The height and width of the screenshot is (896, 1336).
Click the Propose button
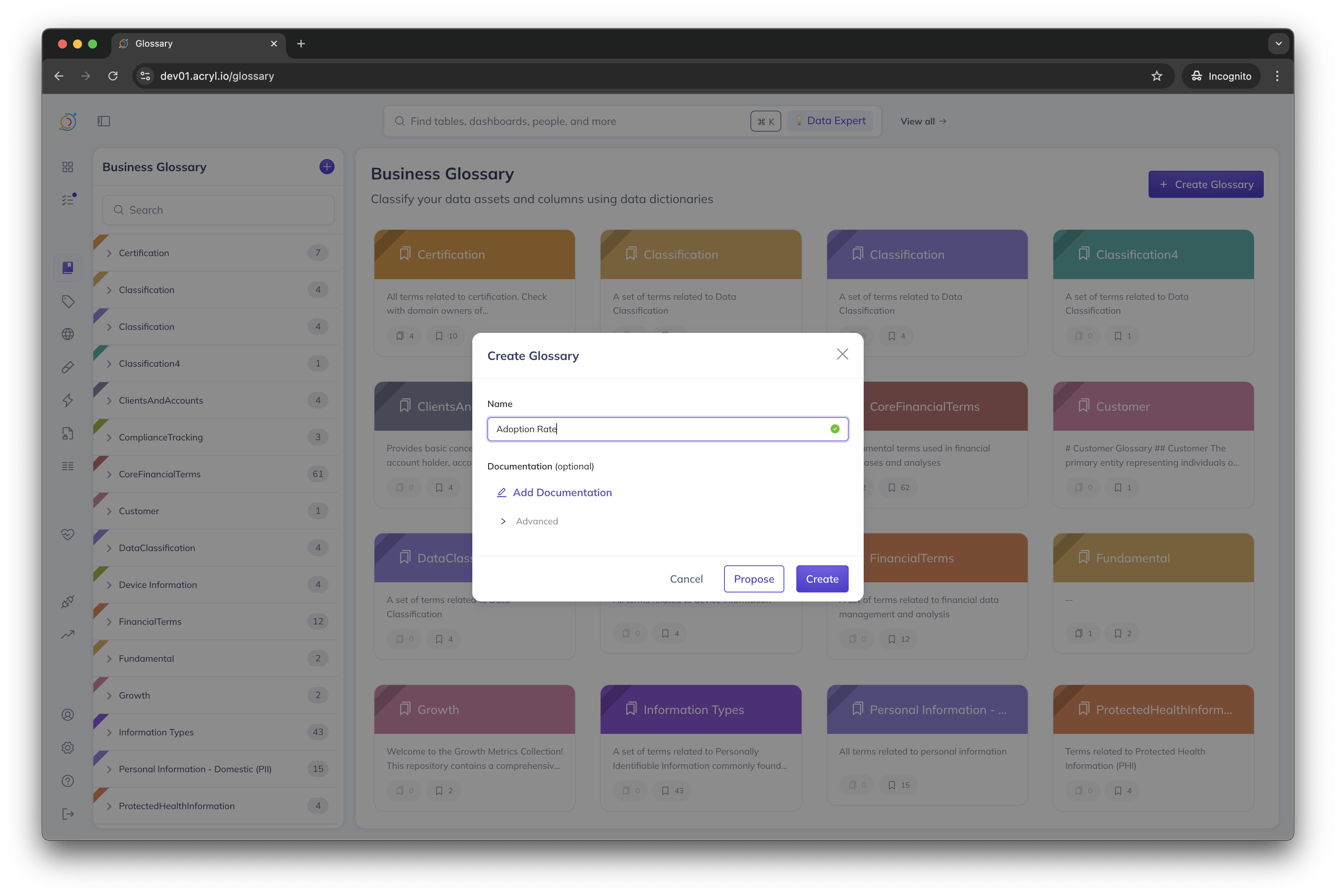pos(753,579)
